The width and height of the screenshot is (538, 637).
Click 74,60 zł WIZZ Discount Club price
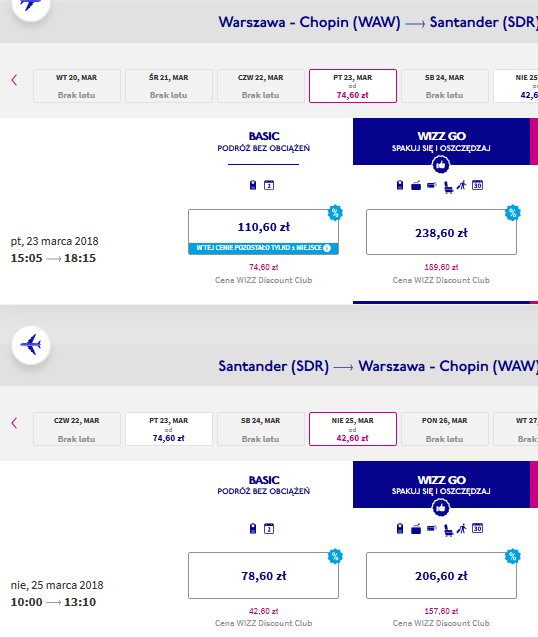(263, 267)
